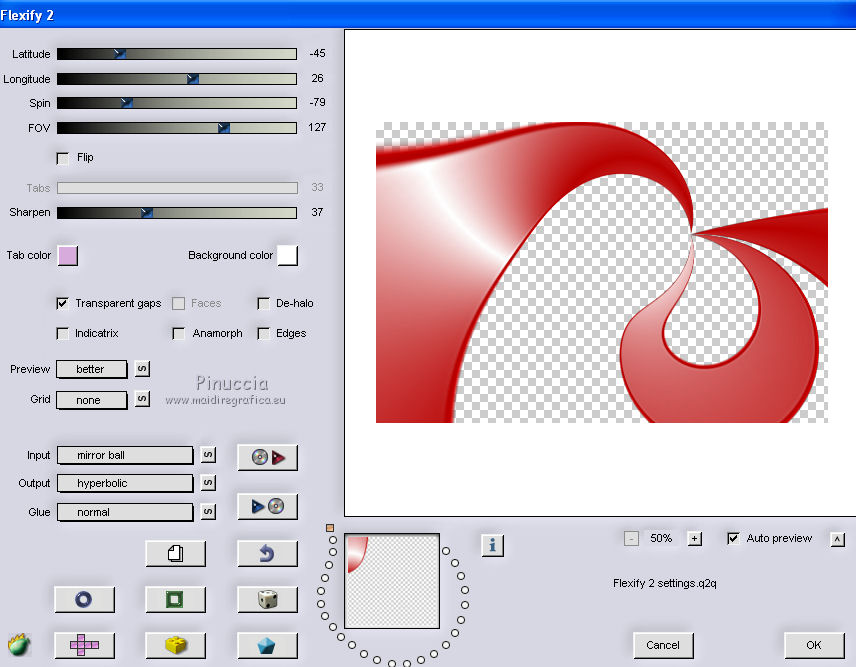Click the Sharpen value 37
The height and width of the screenshot is (667, 856).
(x=317, y=212)
